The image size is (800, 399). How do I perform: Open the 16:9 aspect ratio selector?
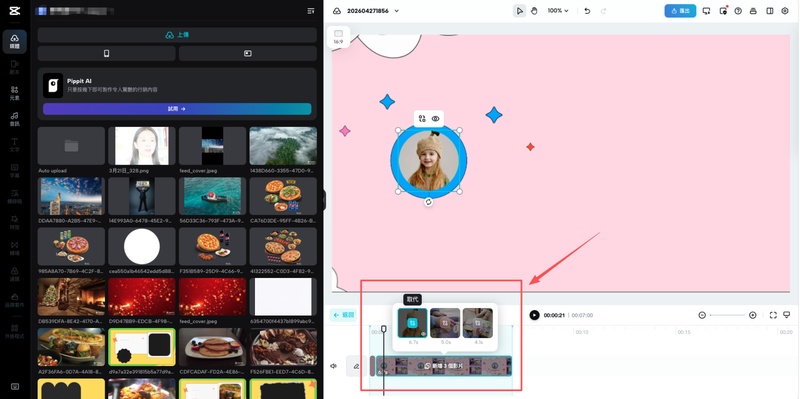point(338,37)
